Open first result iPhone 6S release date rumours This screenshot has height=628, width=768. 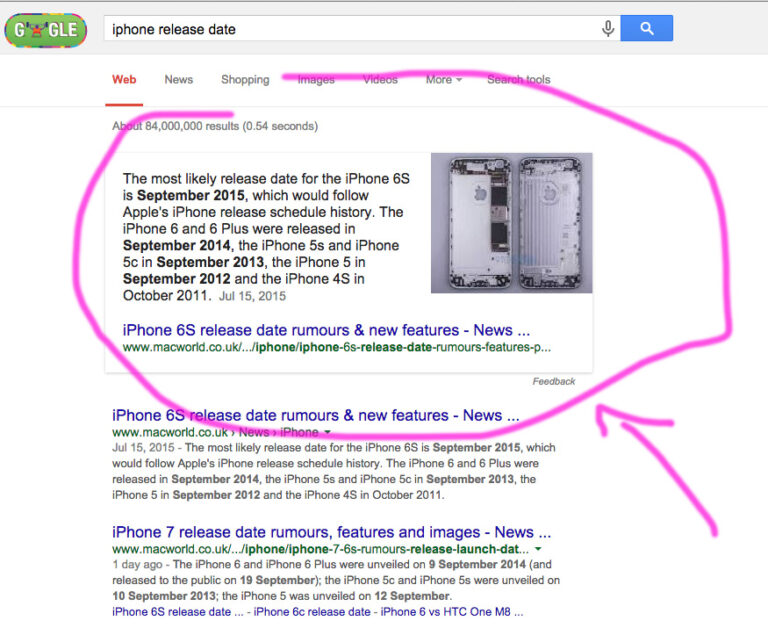[315, 415]
